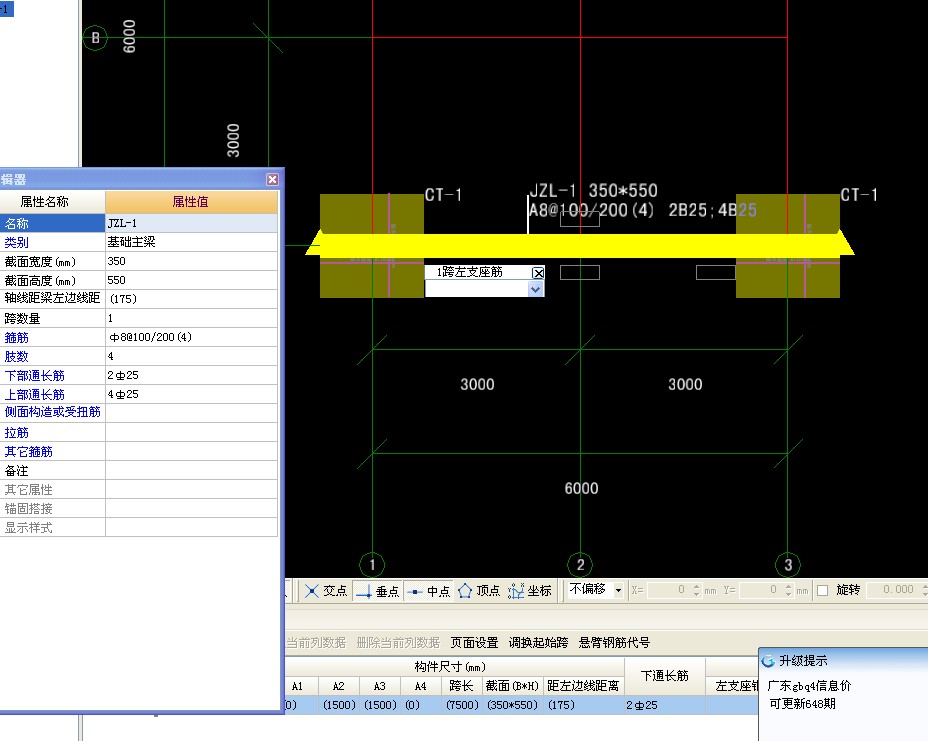Edit the 箍筋 stirrup value A8@100/200(4)
The width and height of the screenshot is (928, 741).
191,337
